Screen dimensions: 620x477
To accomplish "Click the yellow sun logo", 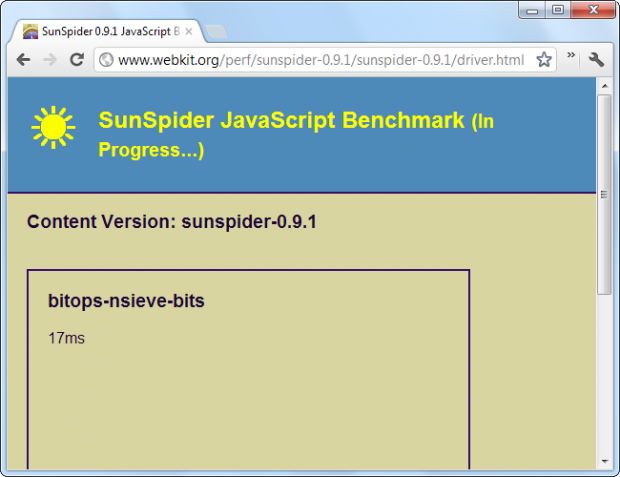I will [53, 127].
